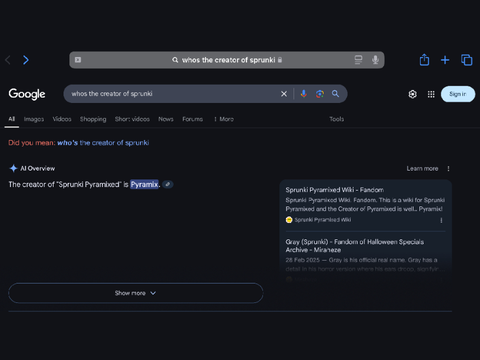Show all open tabs overview icon
Image resolution: width=480 pixels, height=360 pixels.
(467, 60)
